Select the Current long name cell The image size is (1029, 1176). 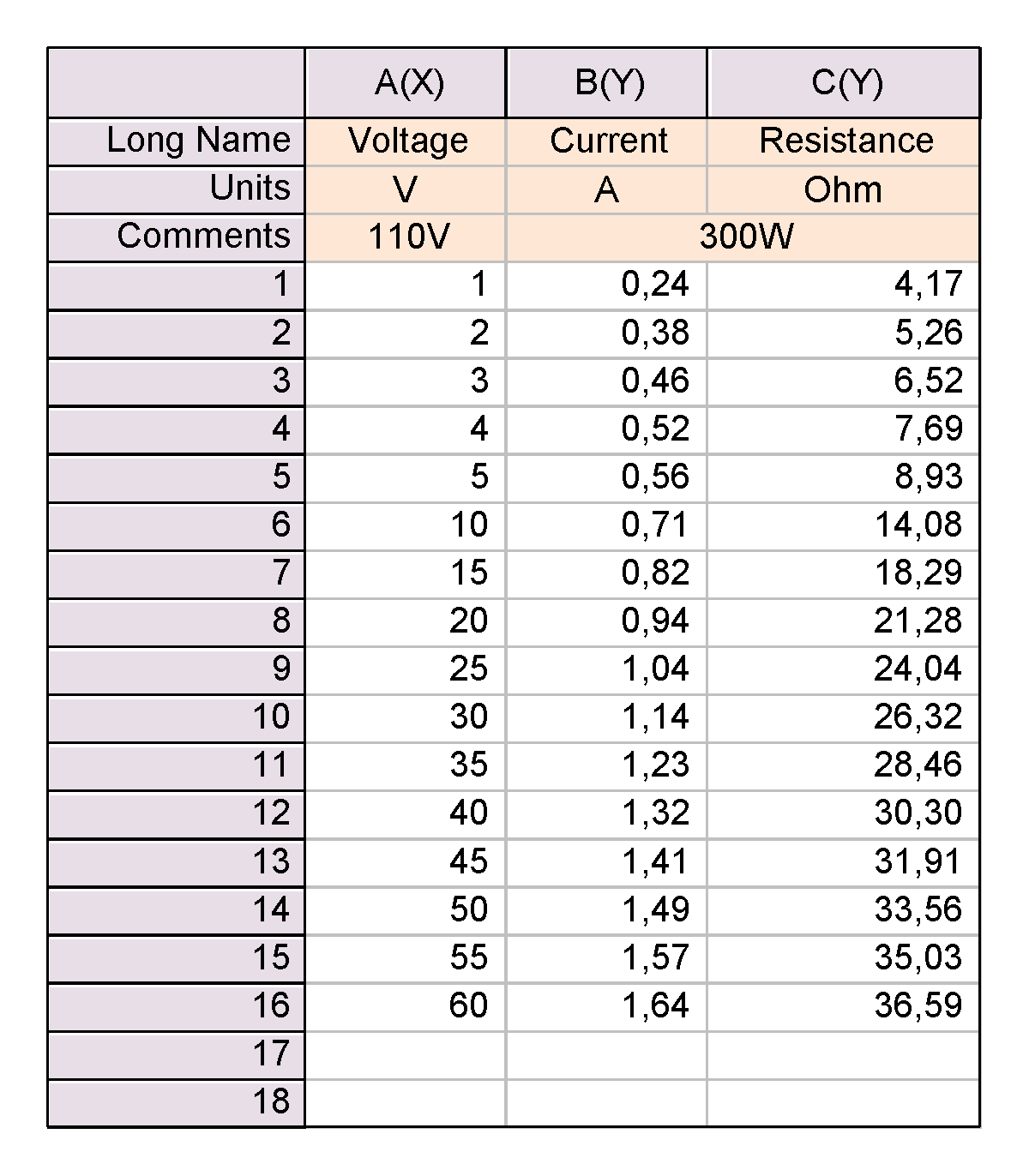607,142
